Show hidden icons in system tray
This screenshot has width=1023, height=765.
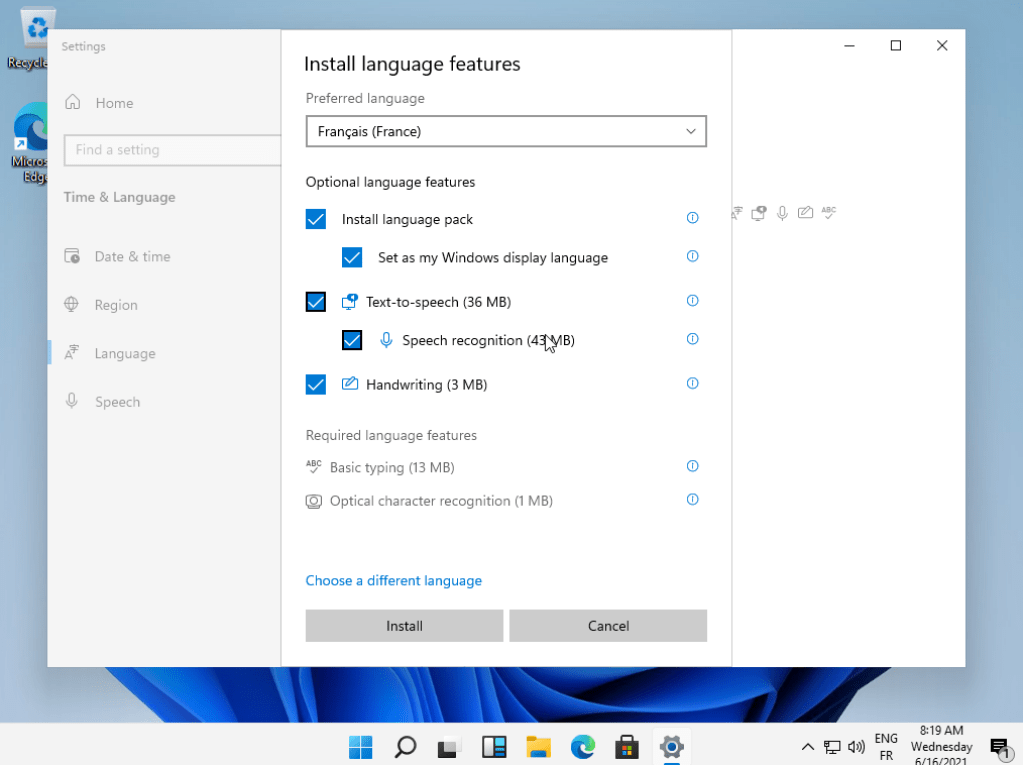(x=808, y=747)
